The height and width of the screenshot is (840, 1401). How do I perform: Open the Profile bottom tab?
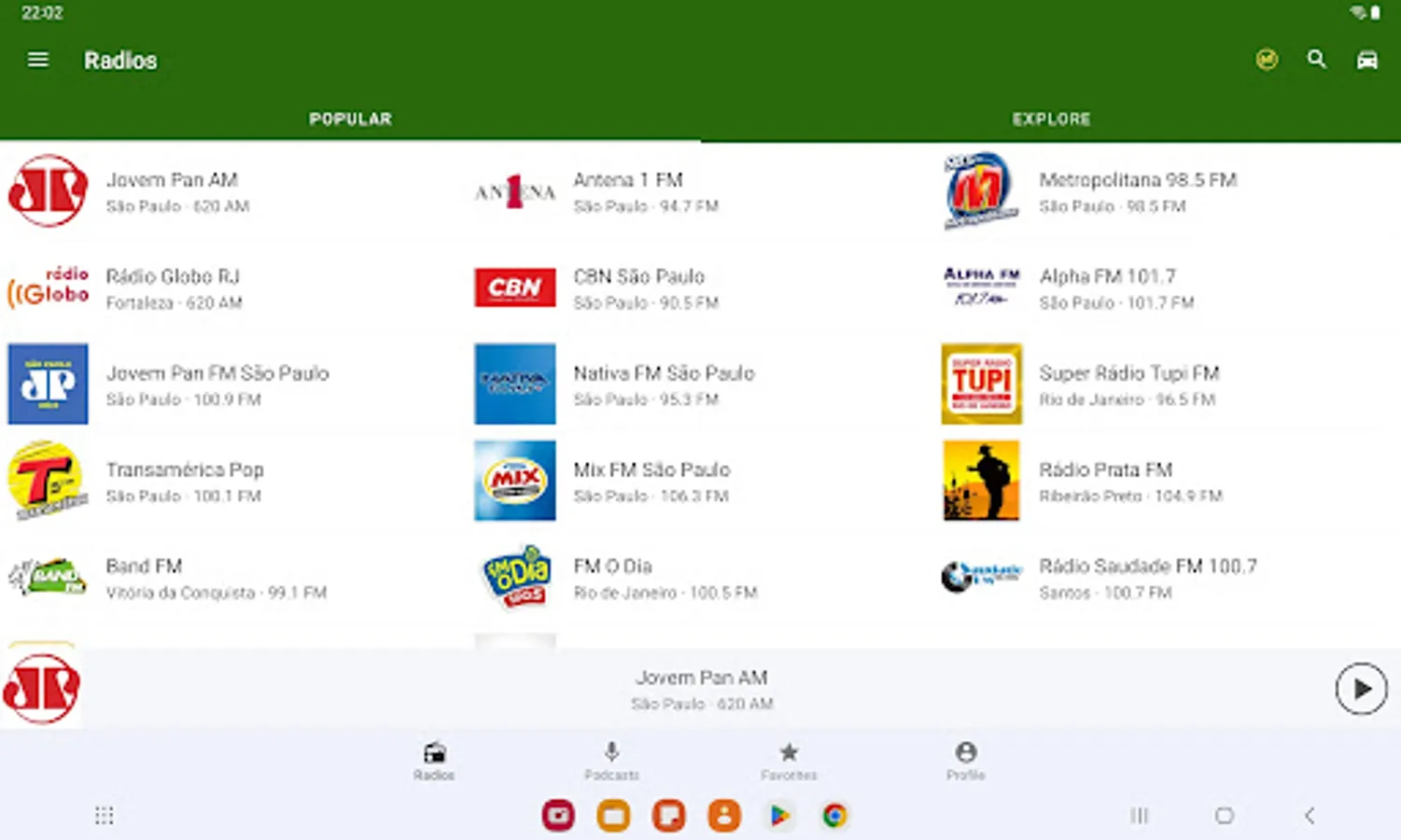tap(966, 761)
